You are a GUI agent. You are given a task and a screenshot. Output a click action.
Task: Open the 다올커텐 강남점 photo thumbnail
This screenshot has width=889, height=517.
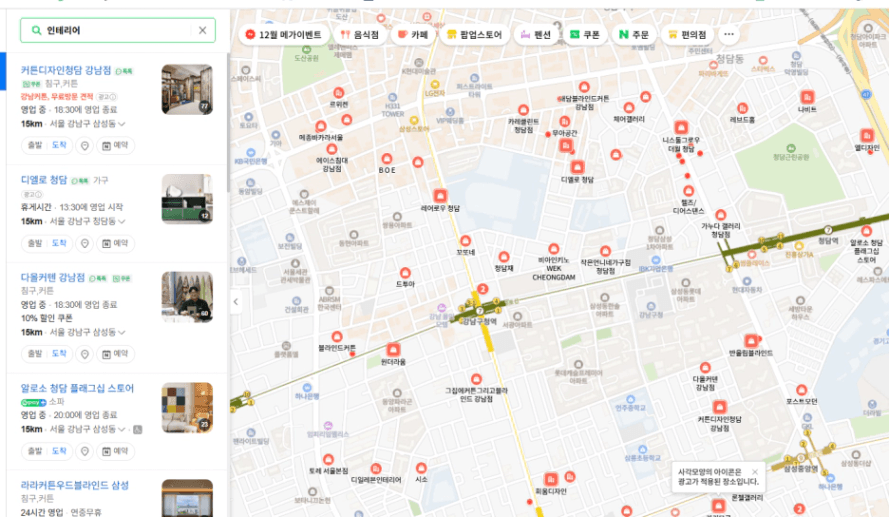pos(187,297)
